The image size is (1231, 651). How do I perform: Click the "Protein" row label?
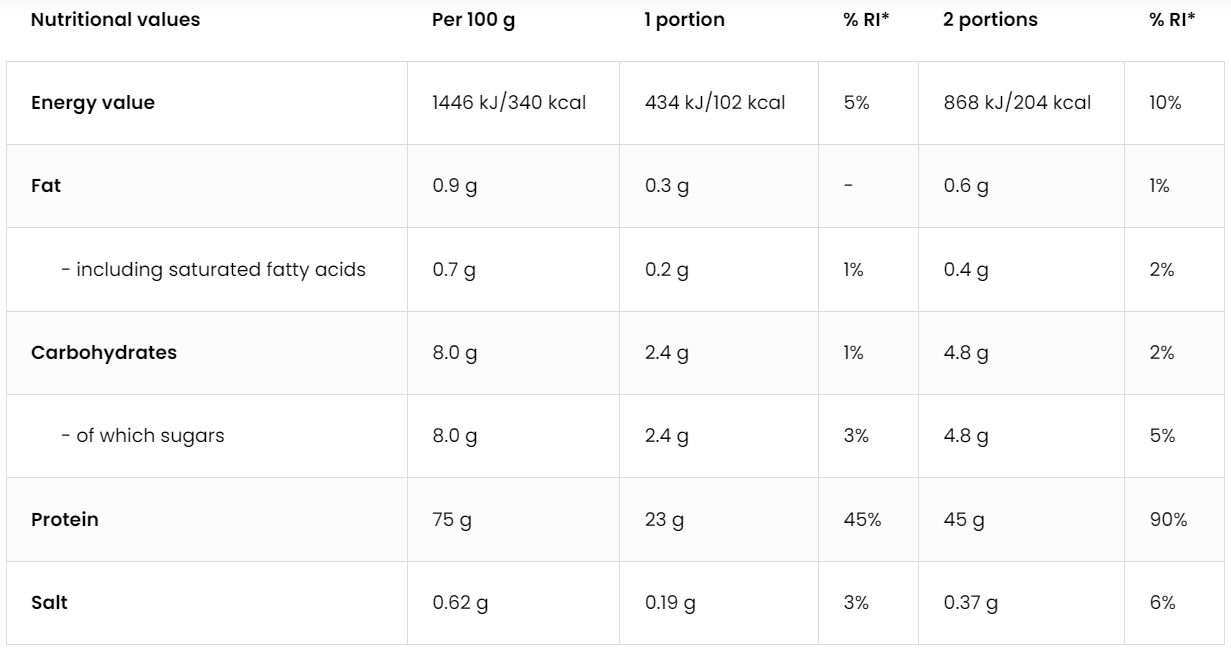pos(65,520)
